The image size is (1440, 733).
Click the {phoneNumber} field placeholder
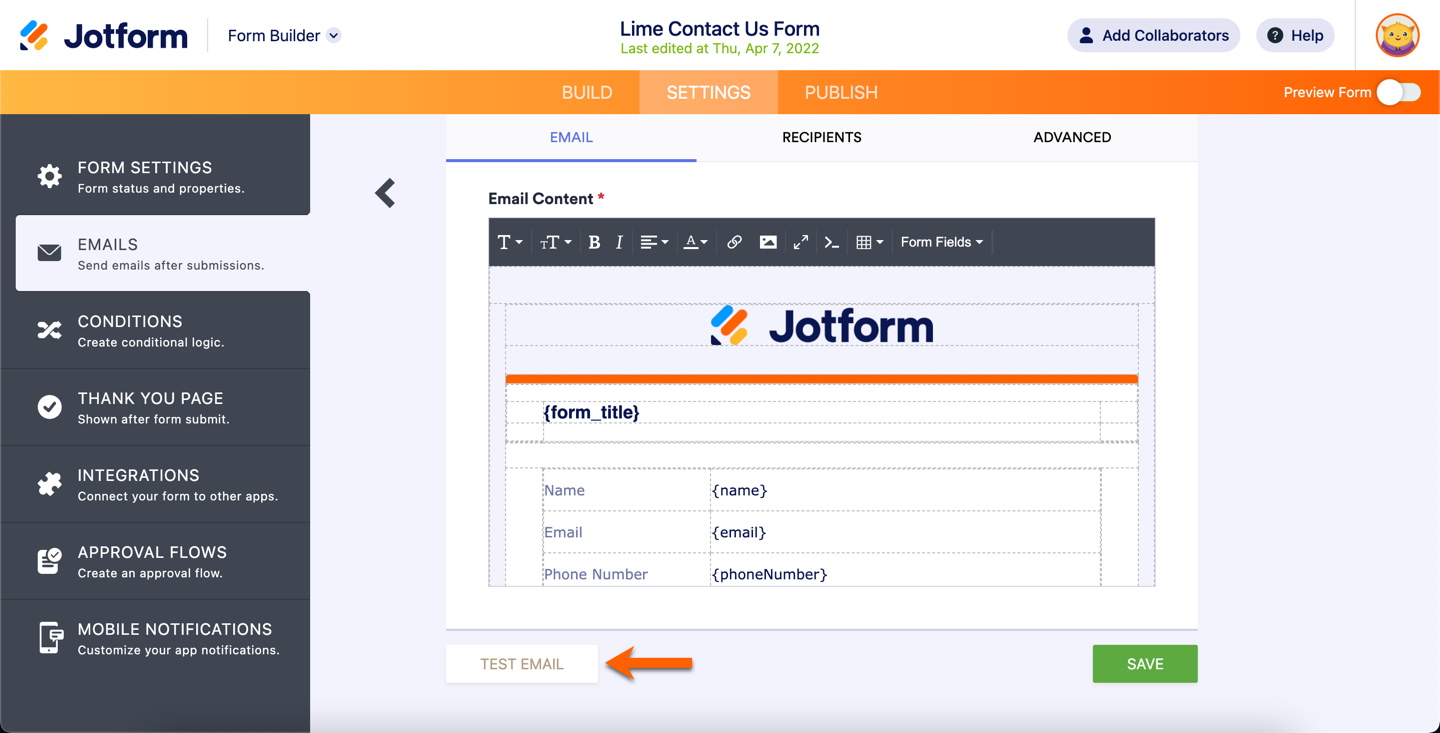tap(769, 574)
